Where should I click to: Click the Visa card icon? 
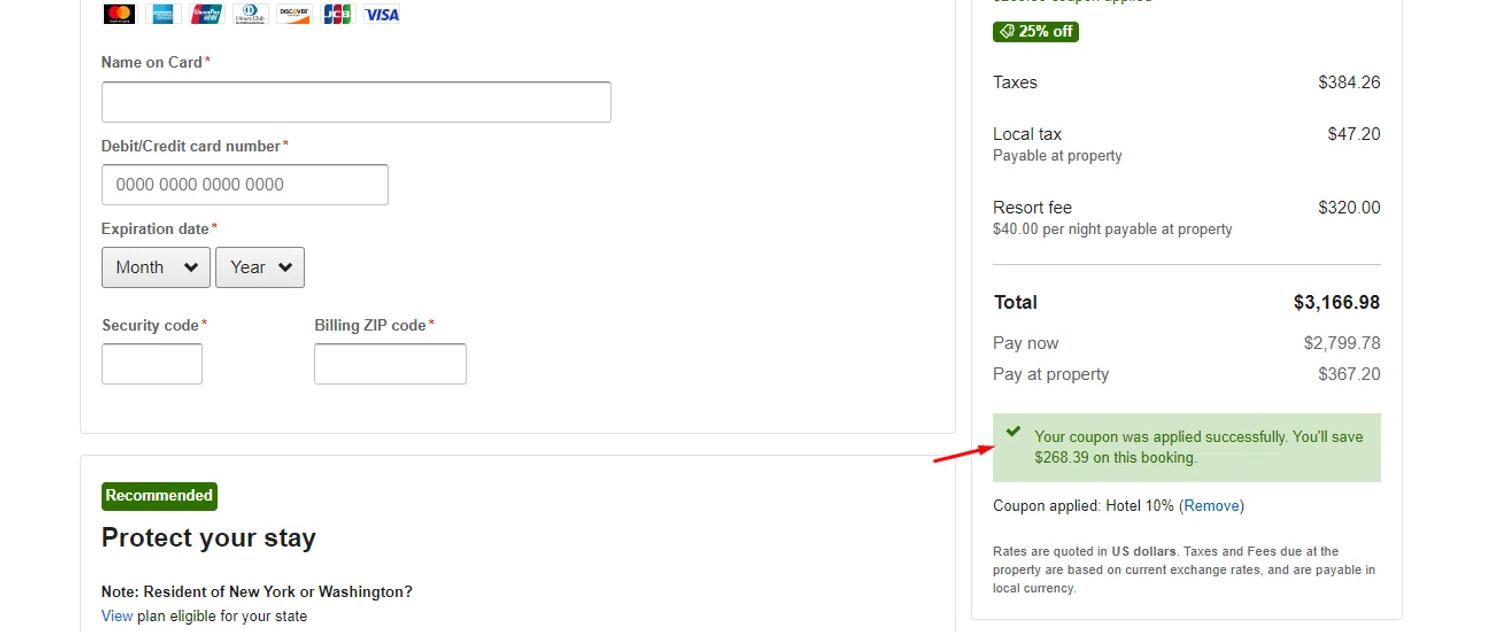(x=382, y=14)
